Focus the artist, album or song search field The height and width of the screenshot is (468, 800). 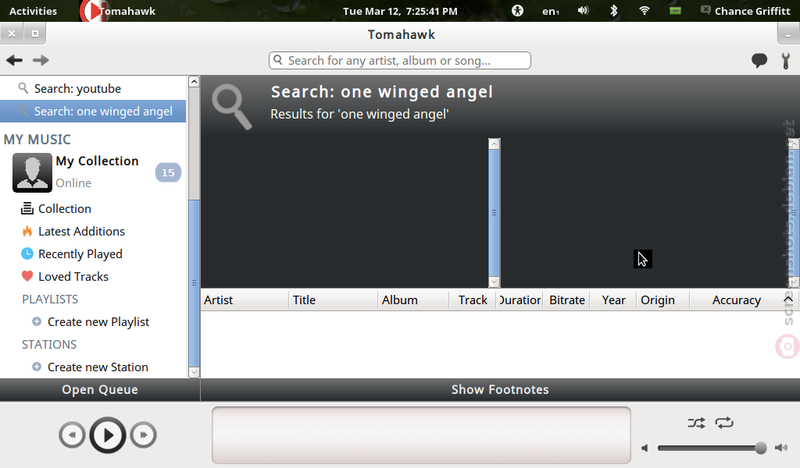pyautogui.click(x=399, y=60)
